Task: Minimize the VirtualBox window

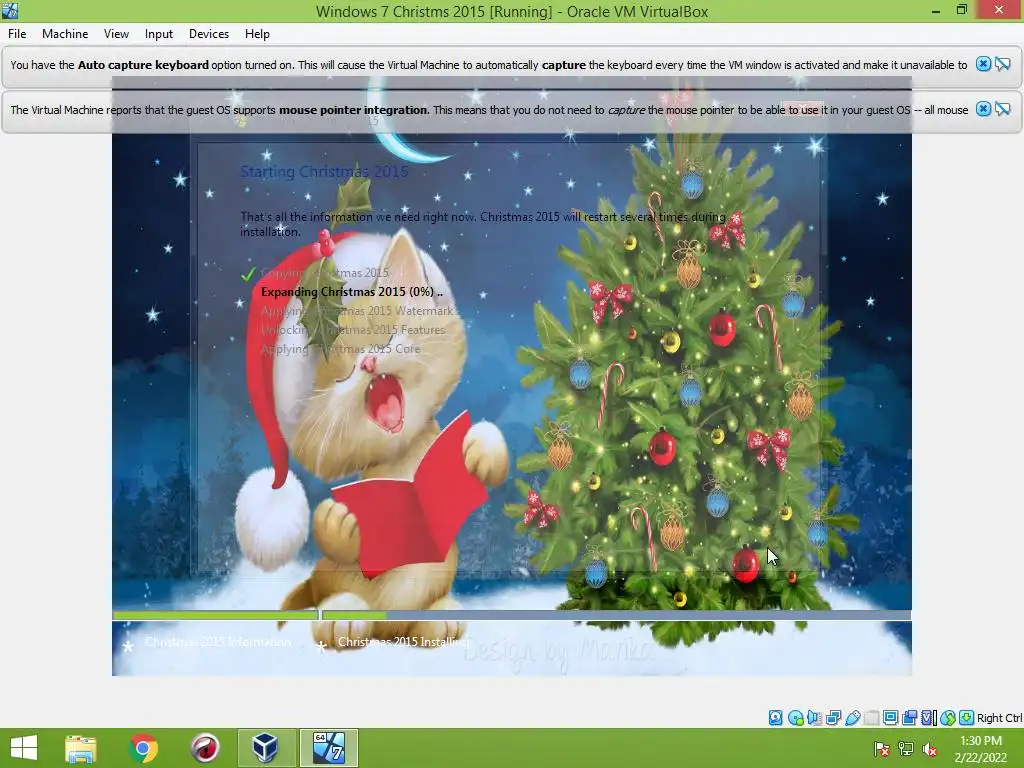Action: (x=936, y=10)
